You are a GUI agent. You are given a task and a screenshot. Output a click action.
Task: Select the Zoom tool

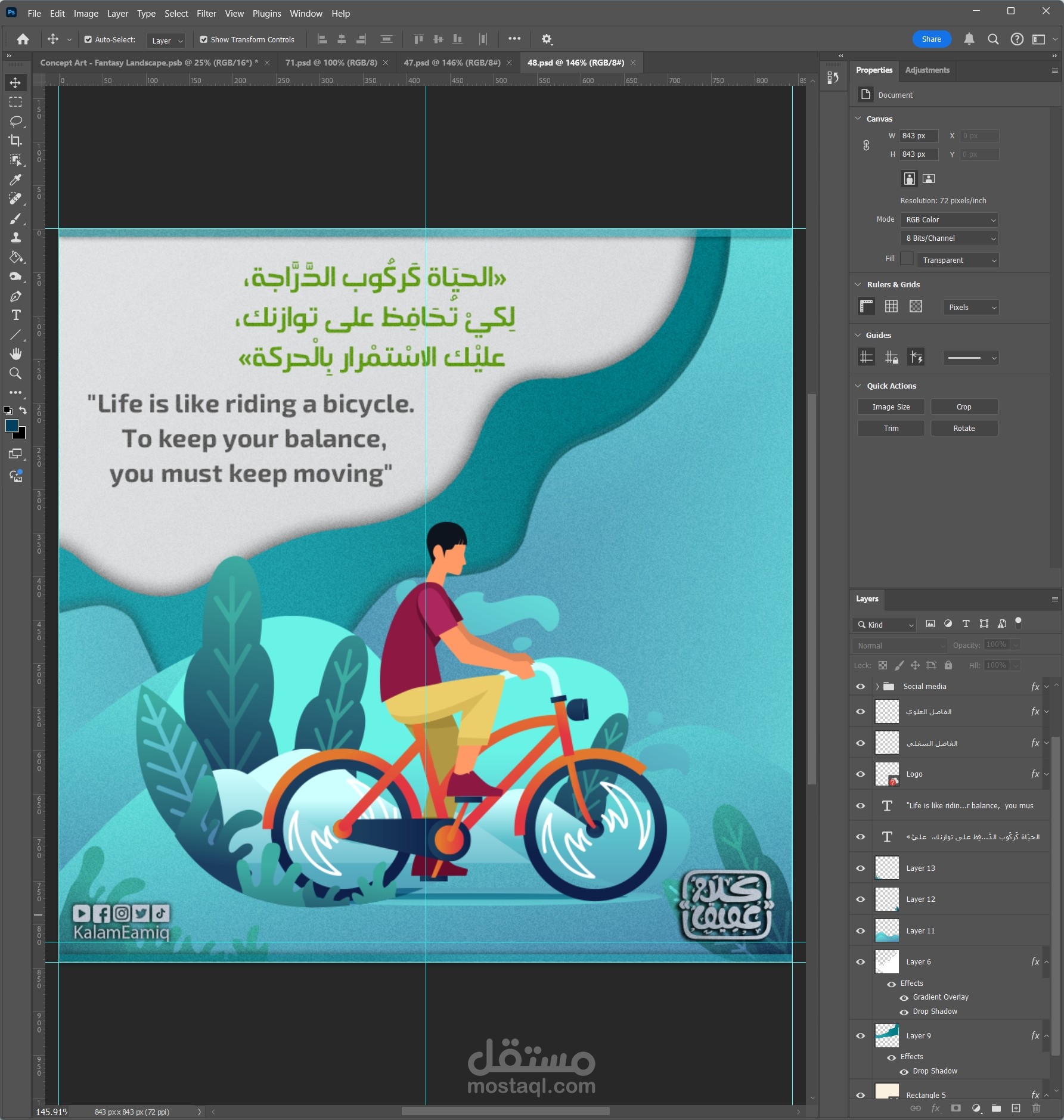[x=15, y=373]
